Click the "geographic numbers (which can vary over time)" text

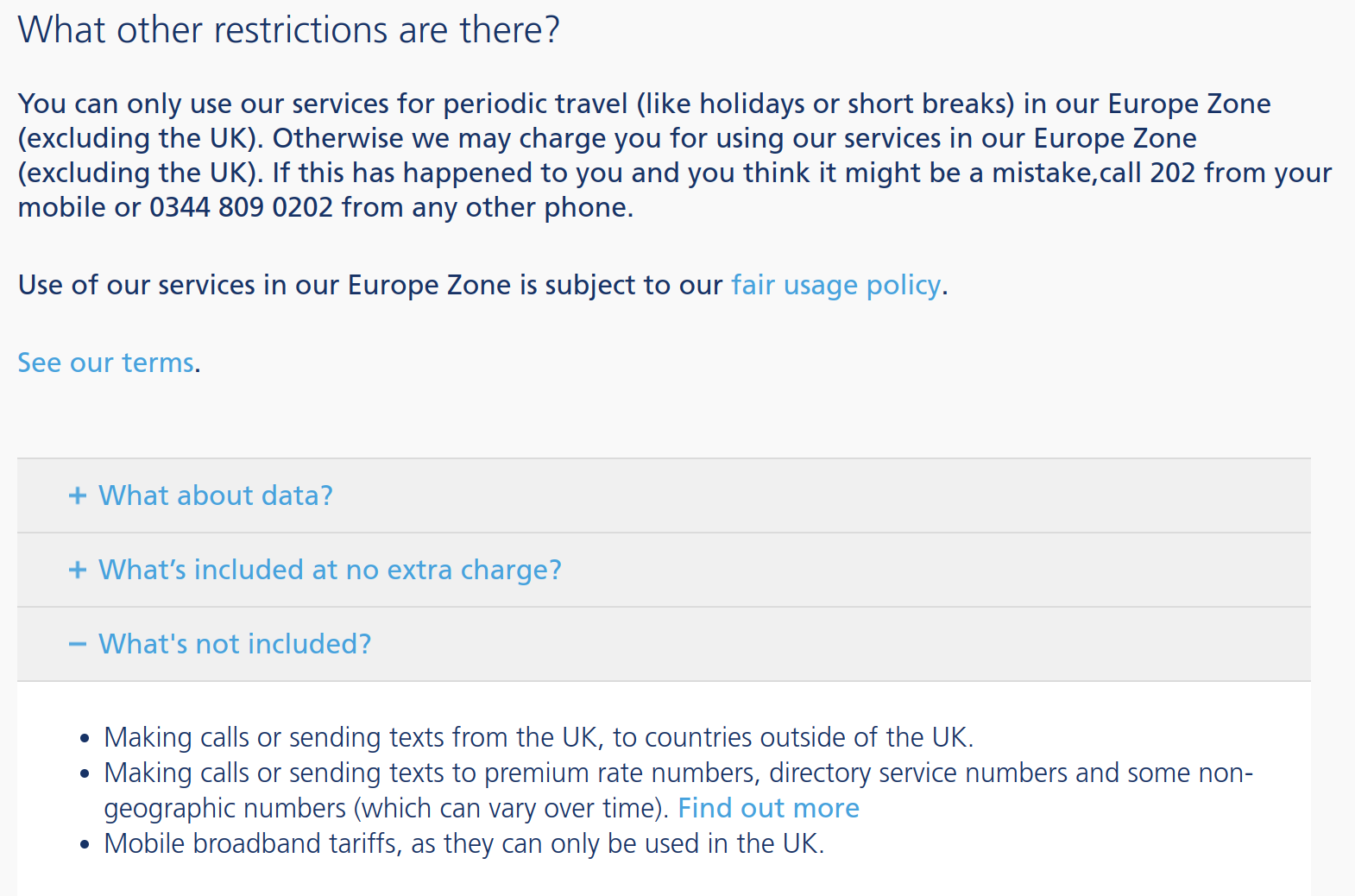(x=385, y=808)
